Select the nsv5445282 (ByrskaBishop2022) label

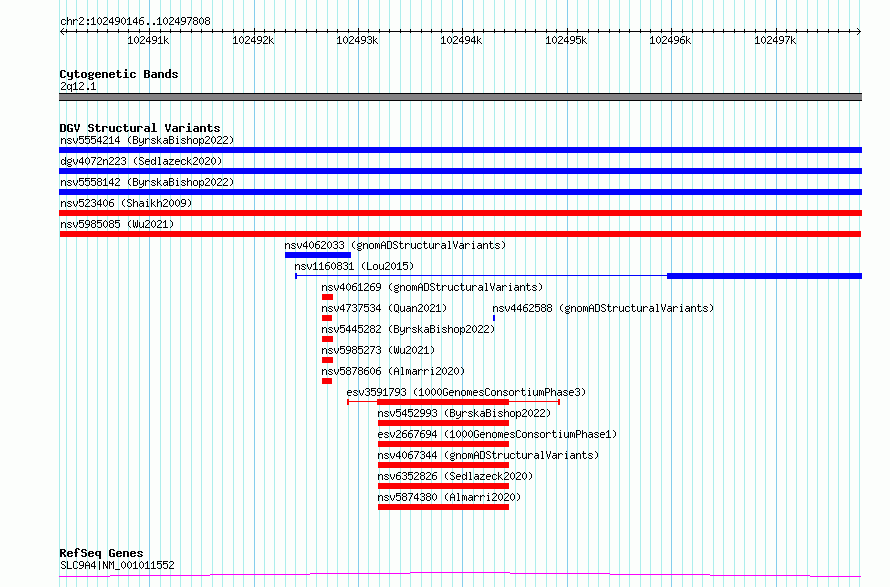tap(408, 329)
